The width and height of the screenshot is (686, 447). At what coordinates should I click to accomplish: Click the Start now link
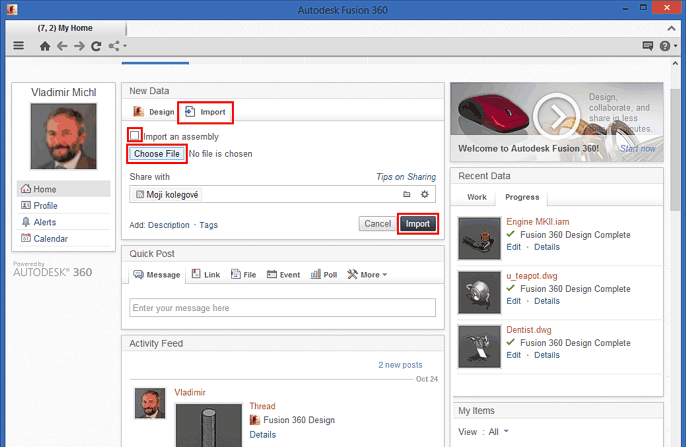coord(637,149)
